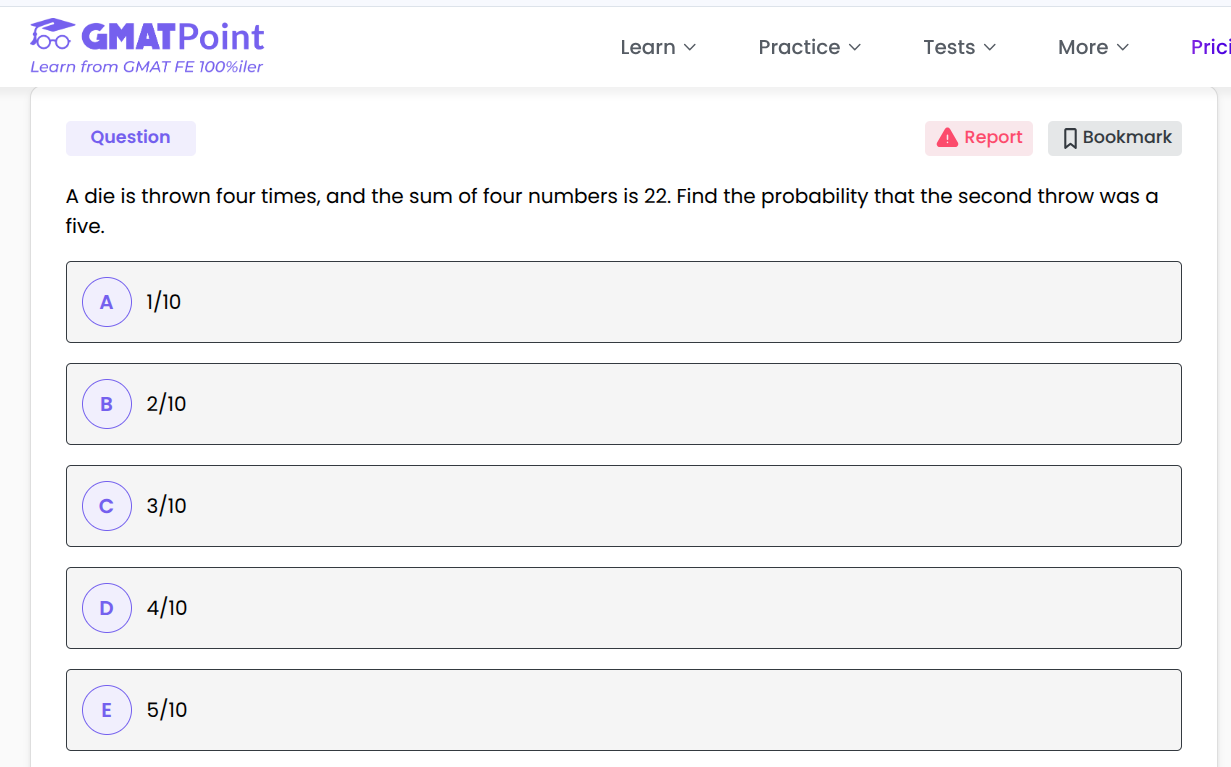Click the Practice navigation label
The width and height of the screenshot is (1231, 767).
click(799, 47)
